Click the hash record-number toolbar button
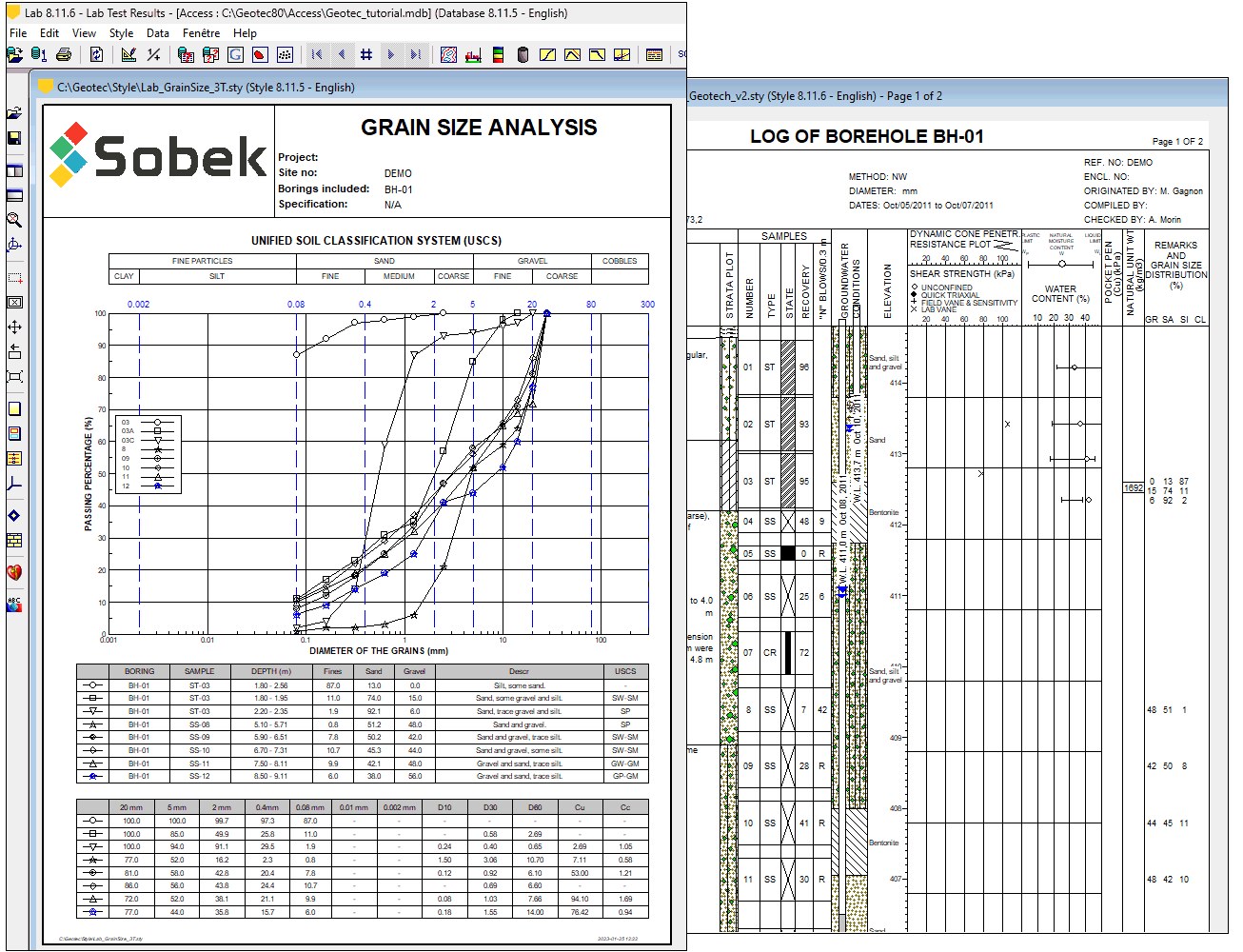Screen dimensions: 1243x952 coord(366,55)
